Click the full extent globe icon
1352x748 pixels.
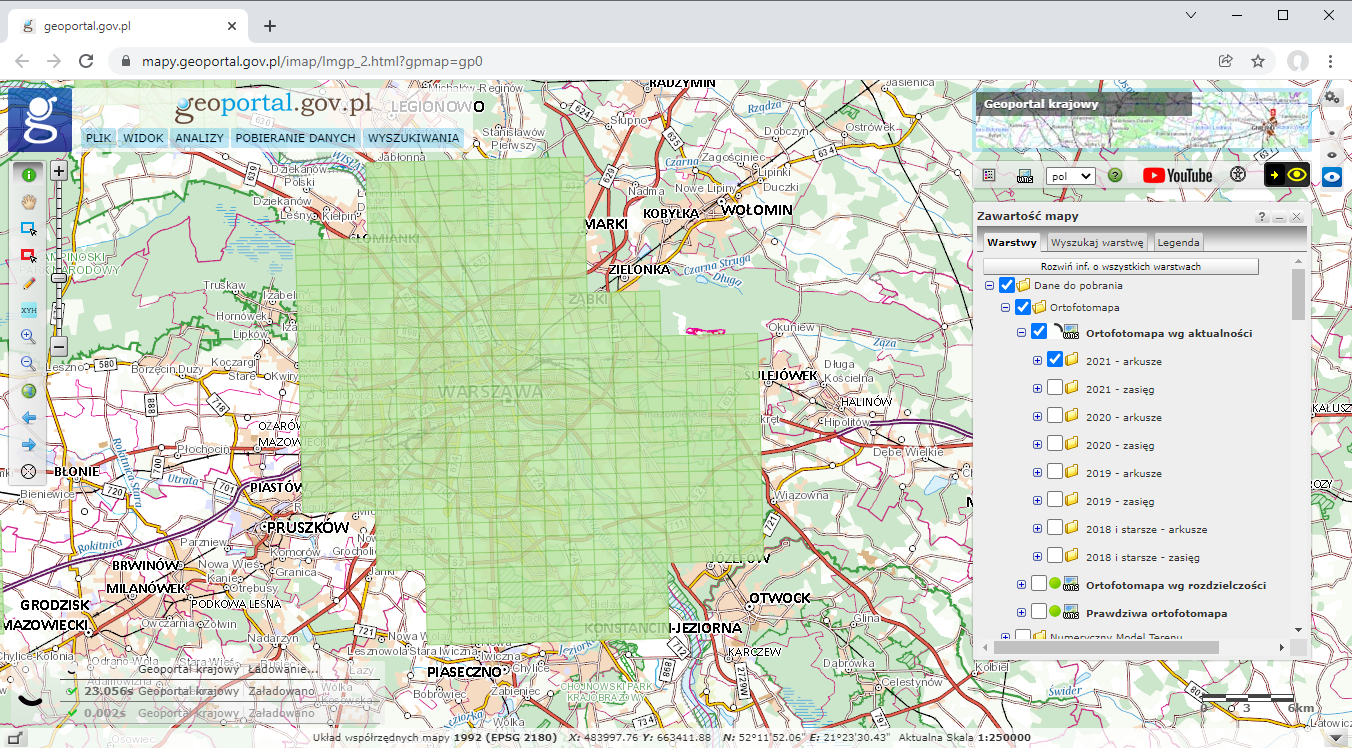29,391
